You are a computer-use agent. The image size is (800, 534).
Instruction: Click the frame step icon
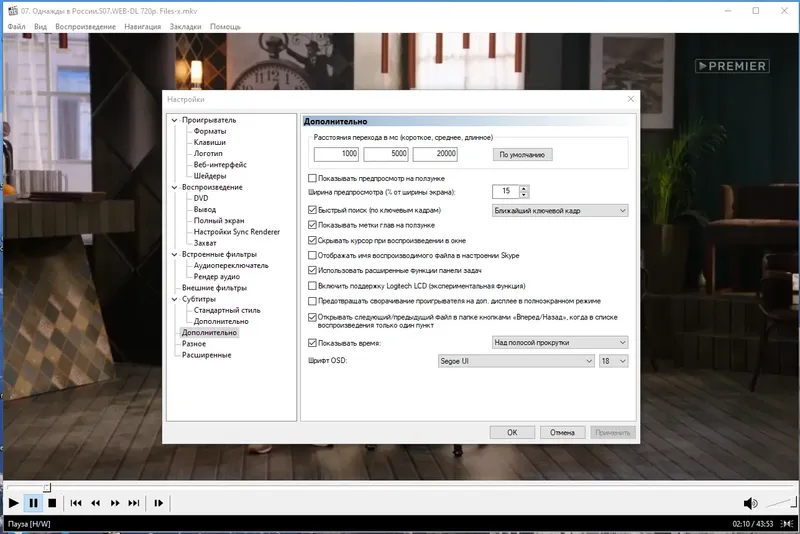point(159,503)
